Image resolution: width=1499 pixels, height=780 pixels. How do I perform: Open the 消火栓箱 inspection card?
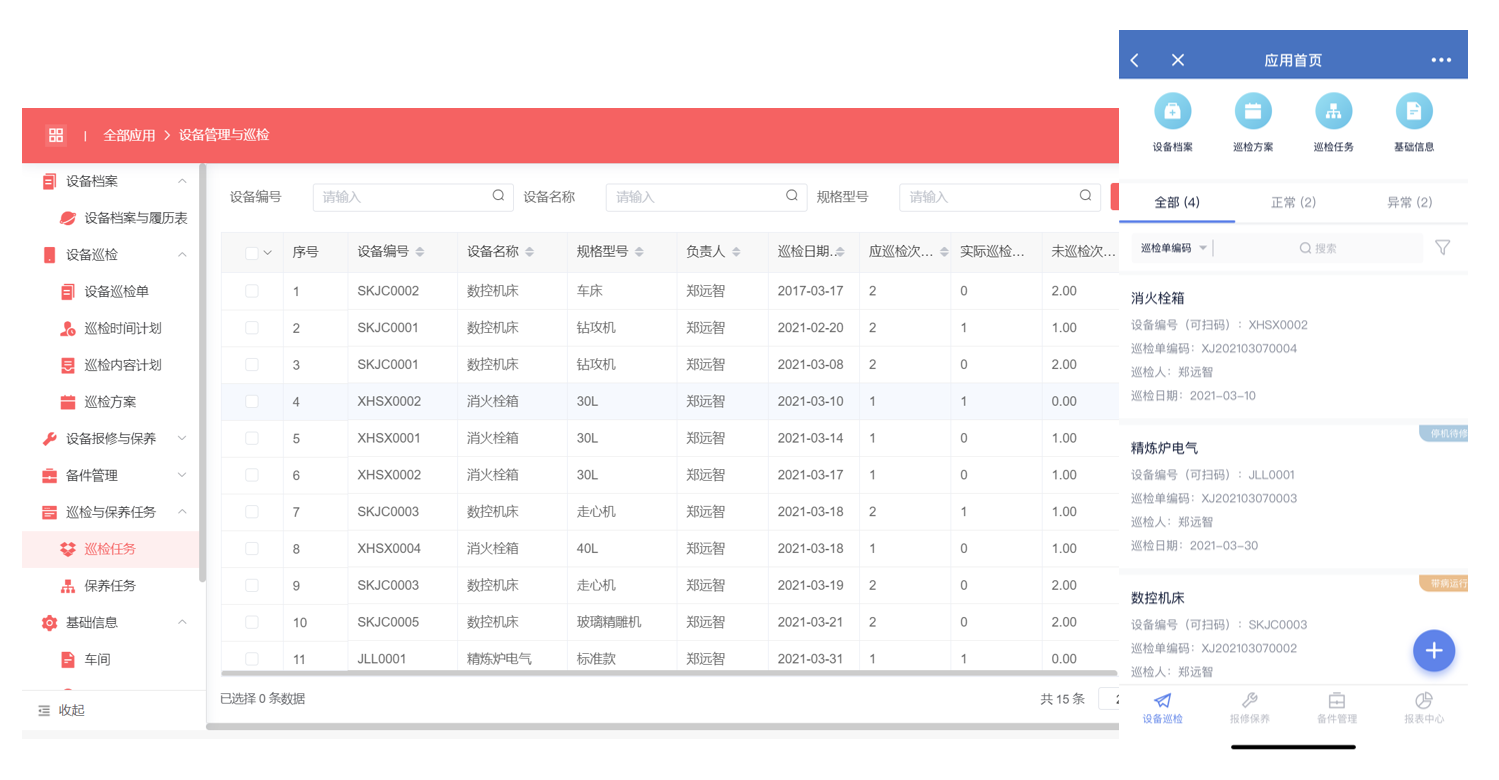(1293, 347)
